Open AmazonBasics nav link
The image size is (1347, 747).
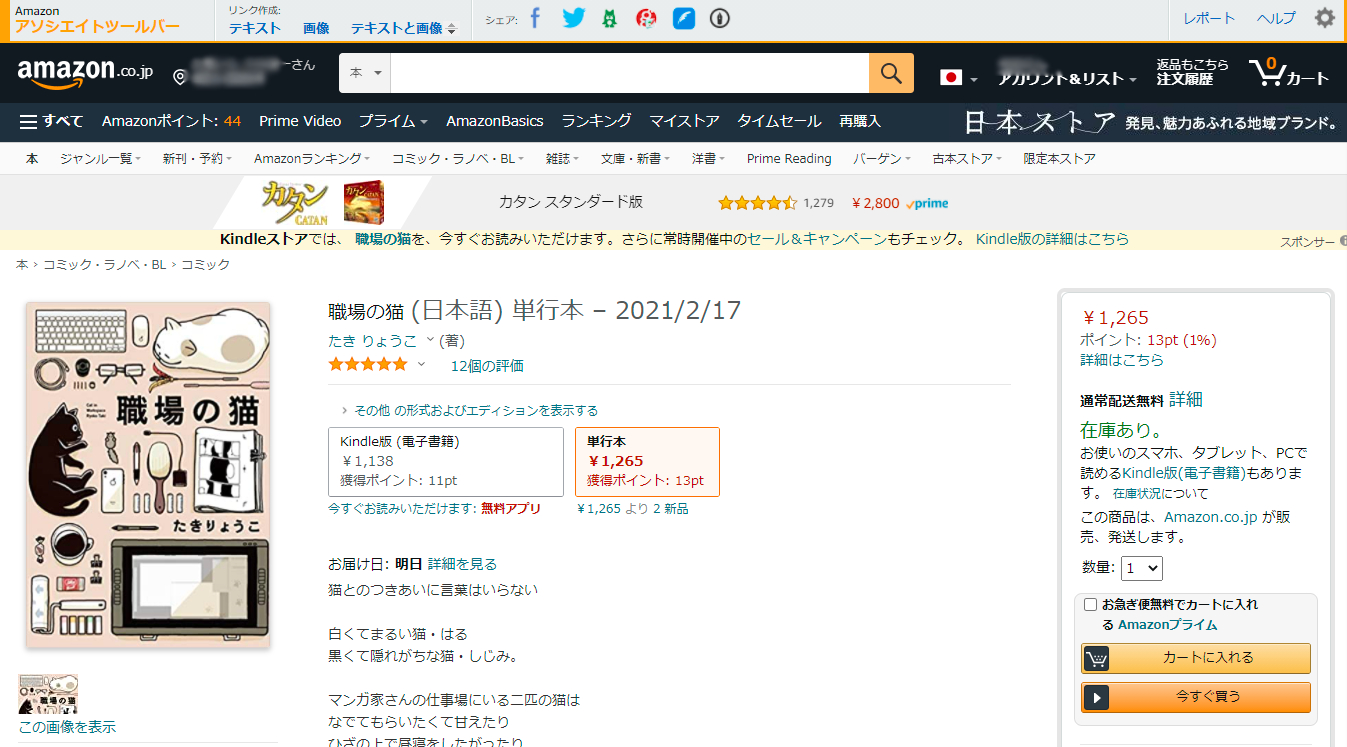(x=495, y=121)
